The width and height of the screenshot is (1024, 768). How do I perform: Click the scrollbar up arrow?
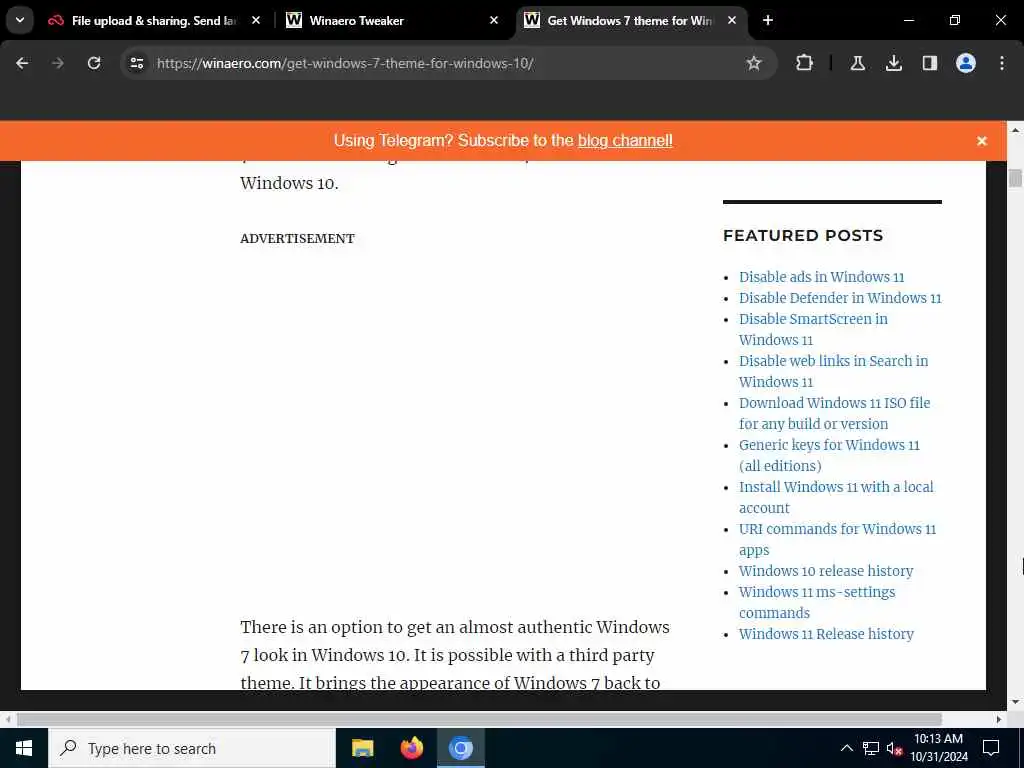click(1015, 130)
